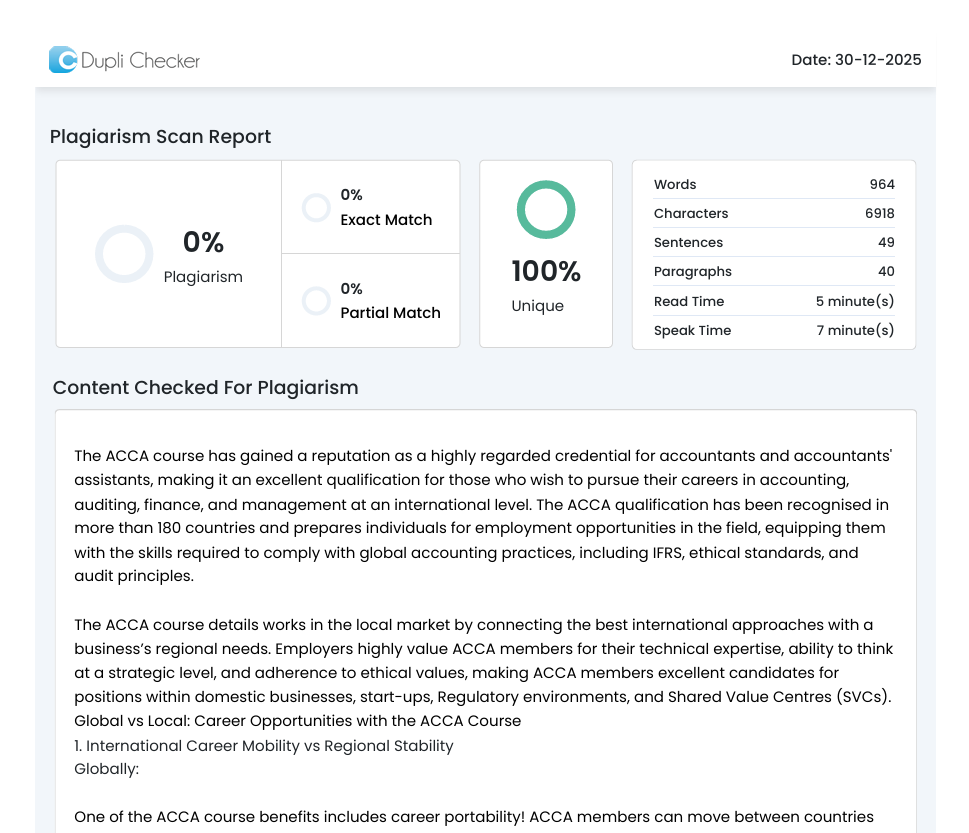Viewport: 969px width, 833px height.
Task: Click the Paragraphs count row
Action: tap(773, 272)
